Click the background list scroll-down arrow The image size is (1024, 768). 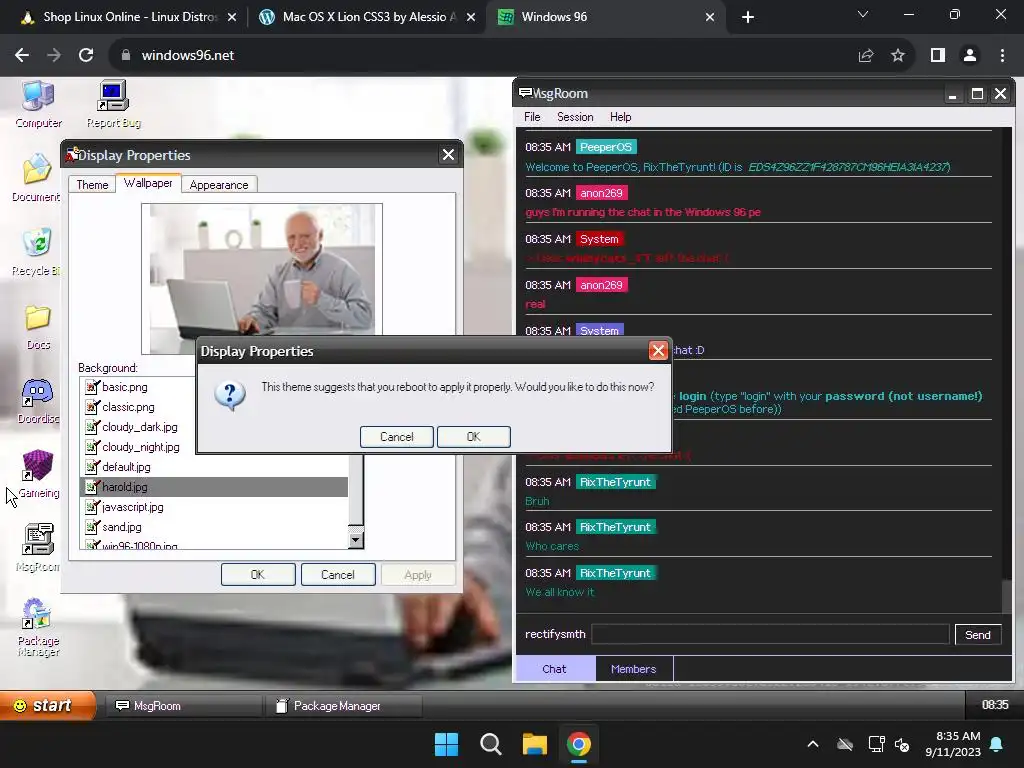click(x=356, y=539)
